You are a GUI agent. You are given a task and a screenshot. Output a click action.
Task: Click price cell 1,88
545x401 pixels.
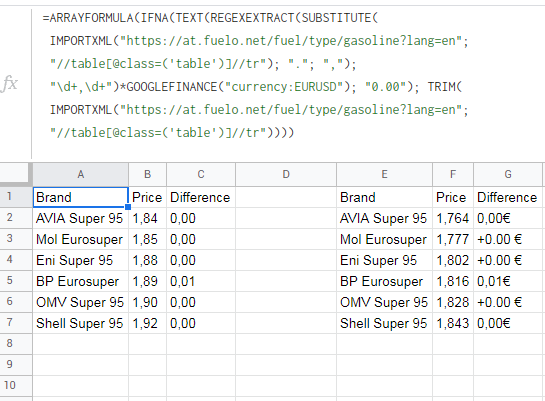point(147,260)
